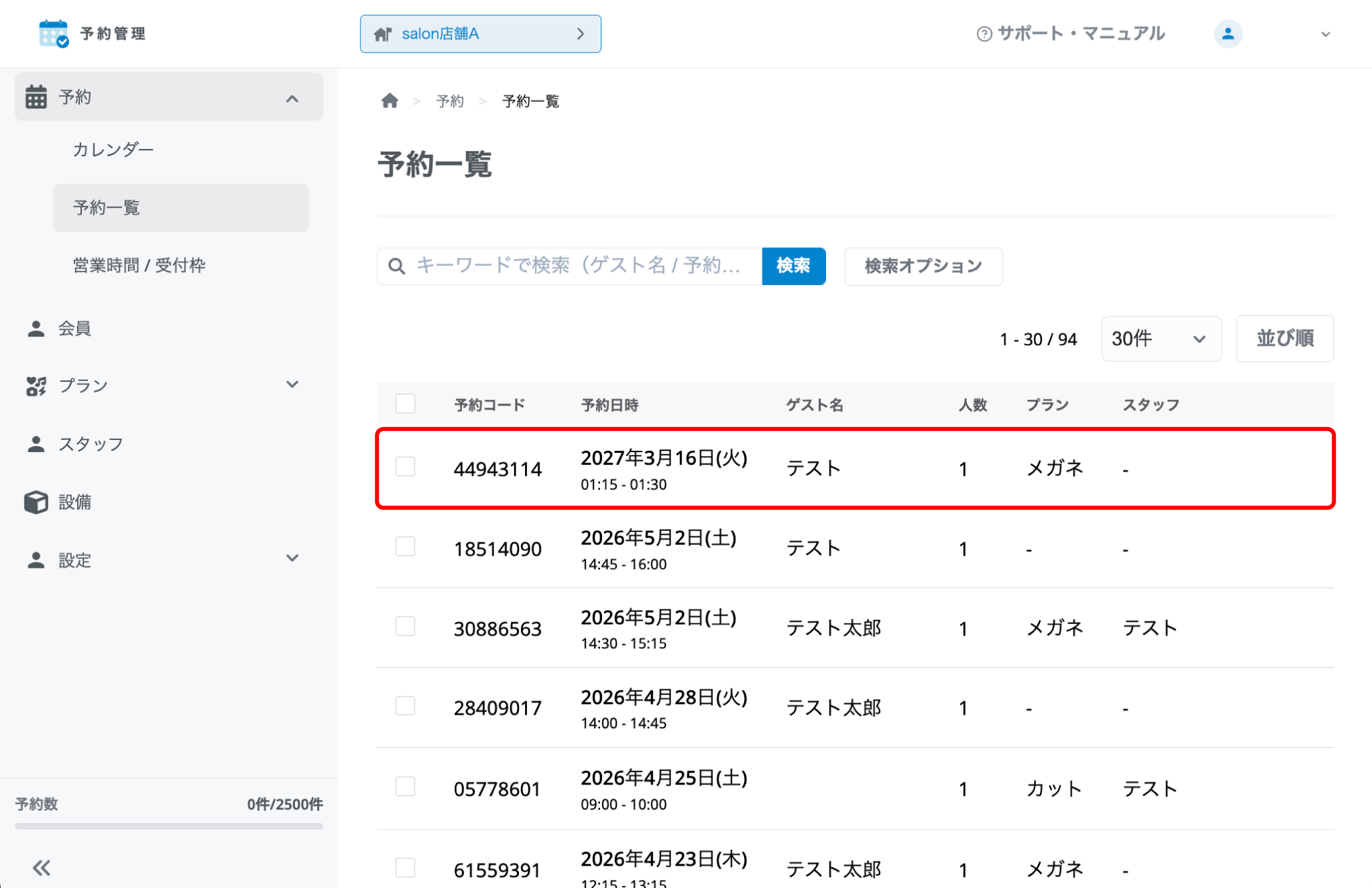Check the row for booking 30886563

pyautogui.click(x=405, y=626)
